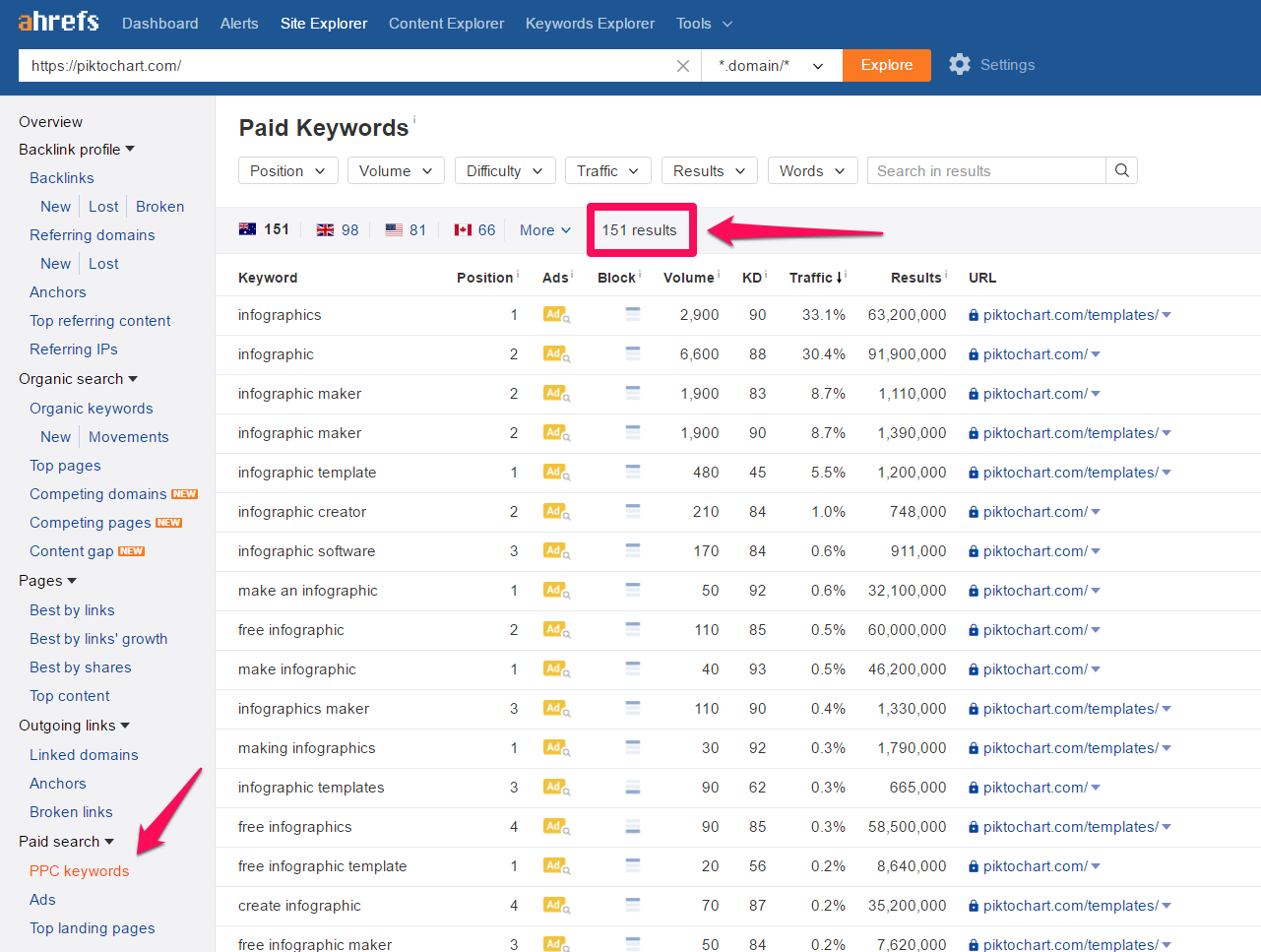This screenshot has height=952, width=1261.
Task: Open the Results filter dropdown
Action: pos(710,170)
